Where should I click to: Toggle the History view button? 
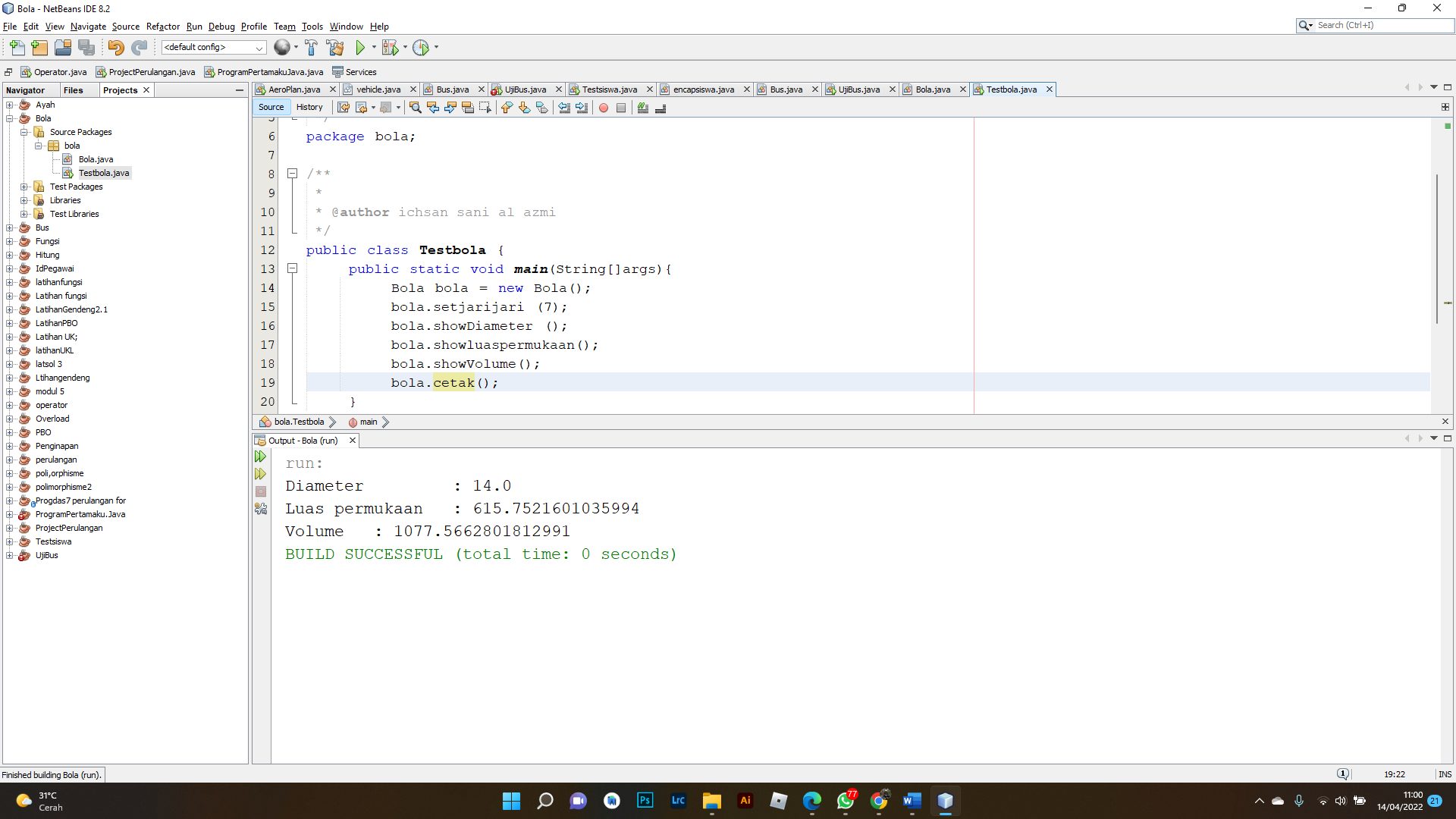[x=309, y=107]
